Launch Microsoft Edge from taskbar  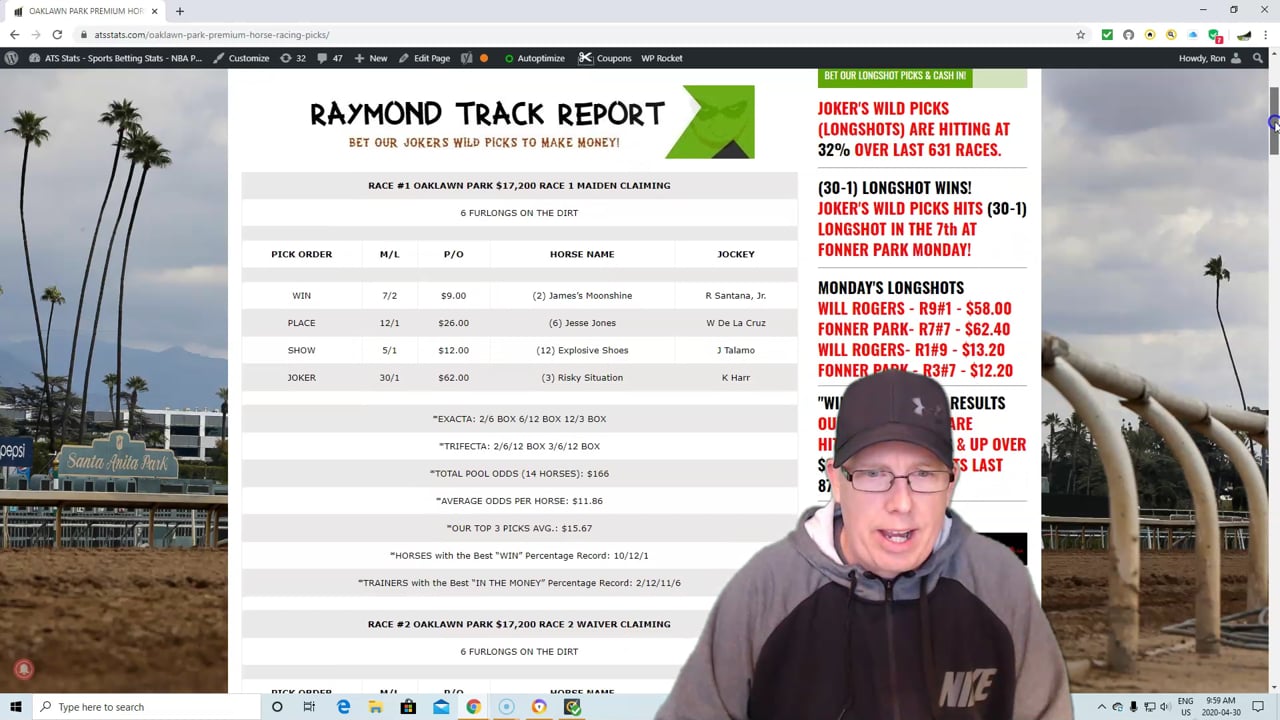click(x=343, y=707)
